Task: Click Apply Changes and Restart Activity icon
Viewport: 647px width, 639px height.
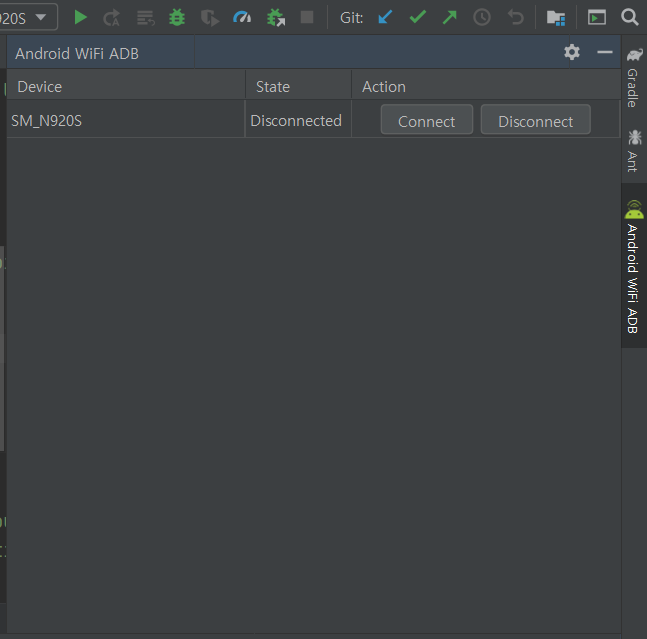Action: click(x=111, y=18)
